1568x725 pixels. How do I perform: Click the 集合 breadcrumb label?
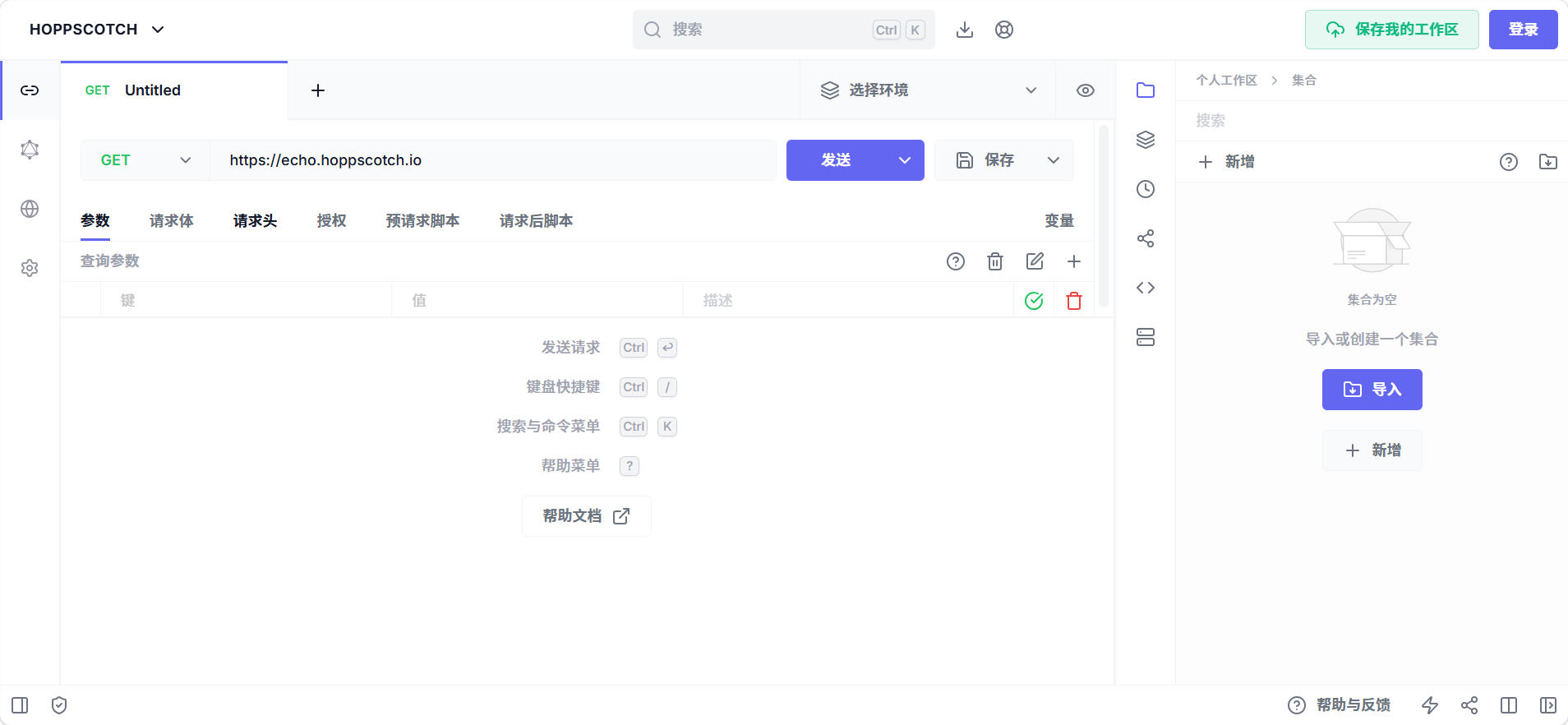[x=1304, y=81]
